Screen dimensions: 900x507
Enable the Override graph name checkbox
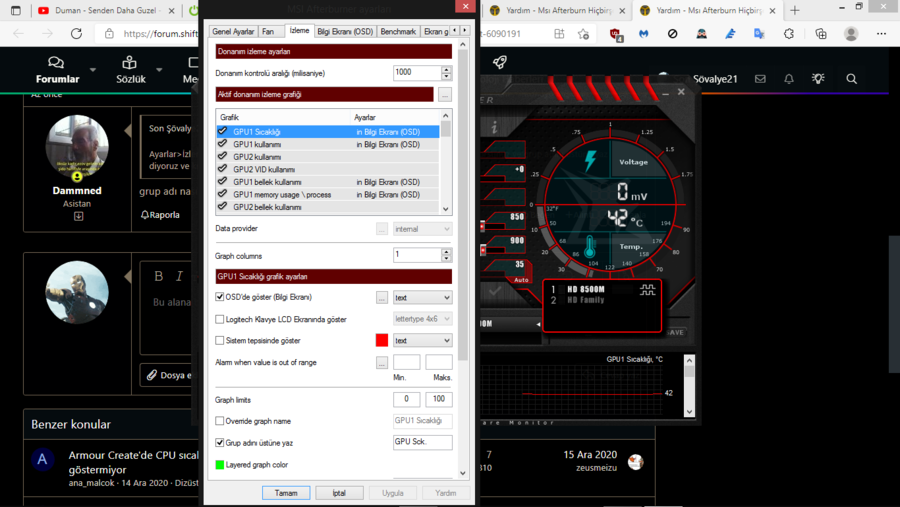[219, 421]
